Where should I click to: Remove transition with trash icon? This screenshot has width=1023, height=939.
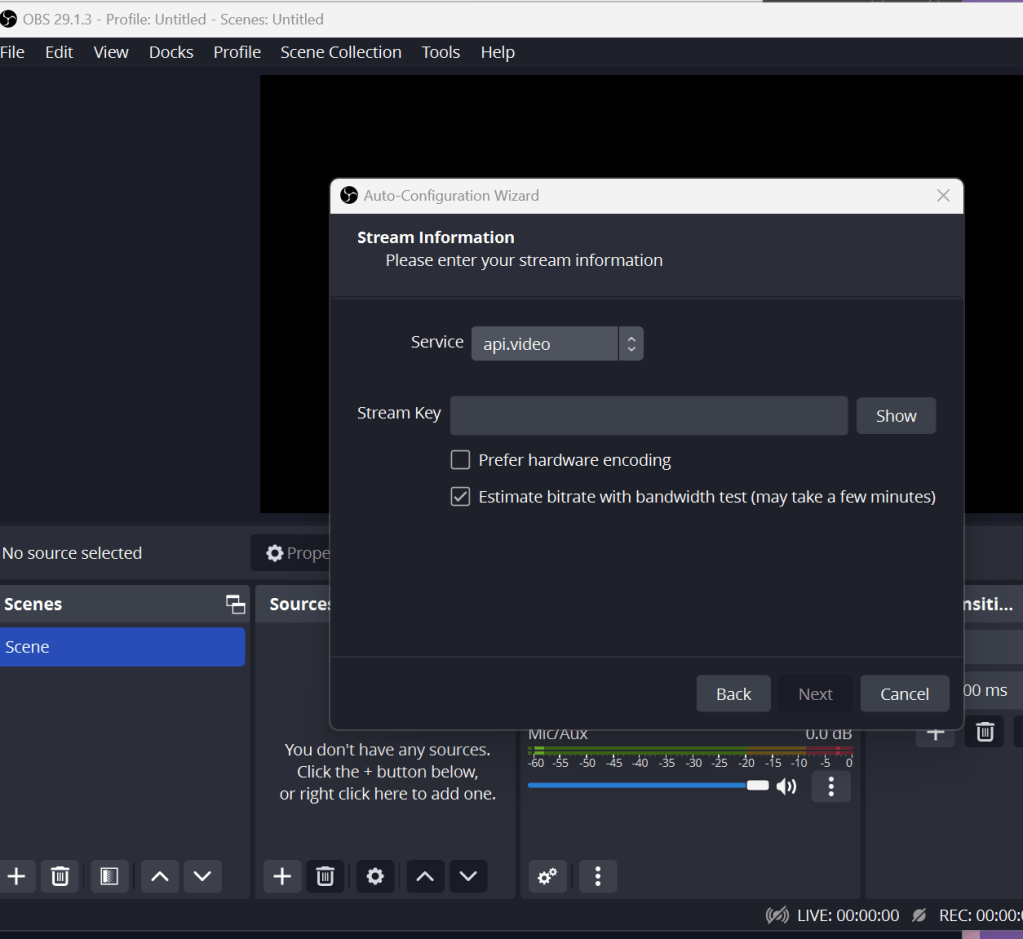click(x=985, y=731)
